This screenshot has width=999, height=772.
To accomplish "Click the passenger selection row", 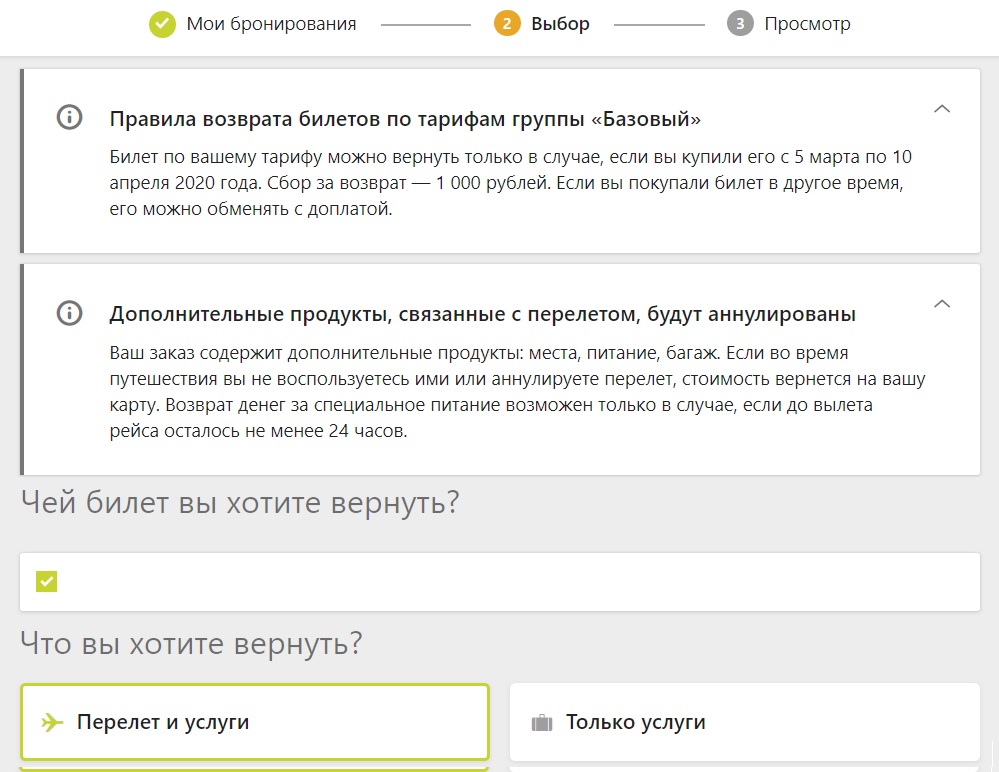I will pos(500,582).
